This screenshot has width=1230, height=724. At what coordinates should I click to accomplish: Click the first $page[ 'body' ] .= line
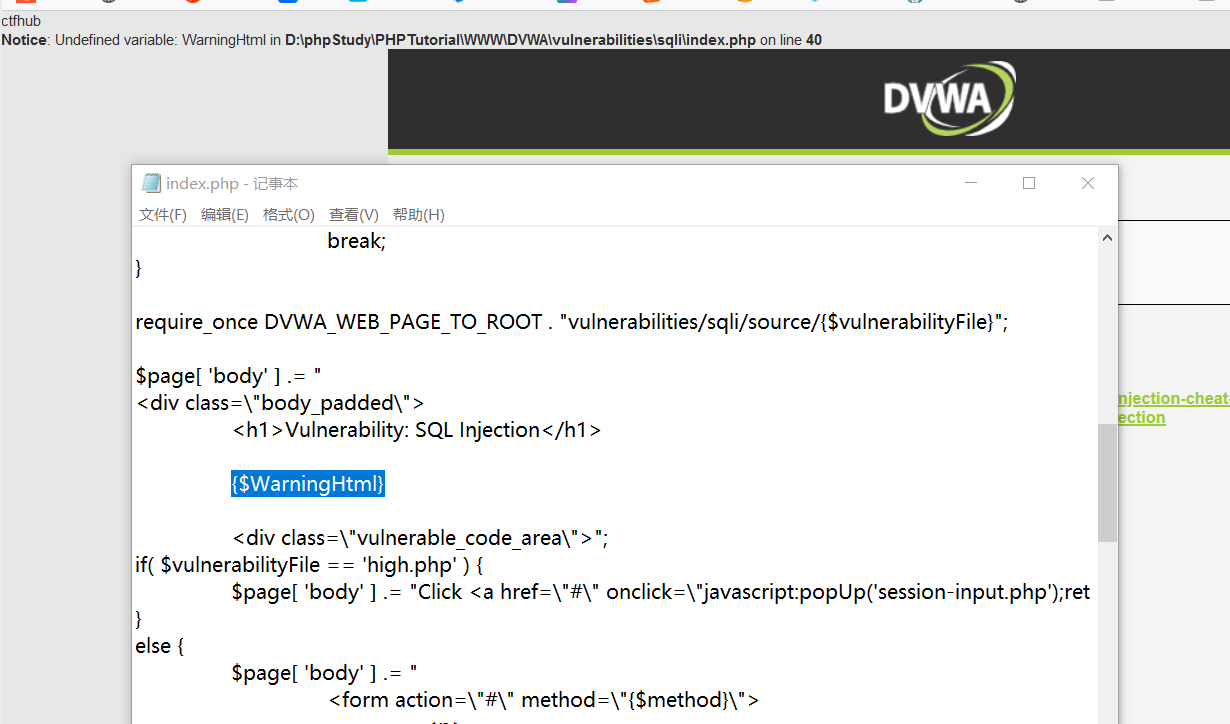pyautogui.click(x=227, y=376)
